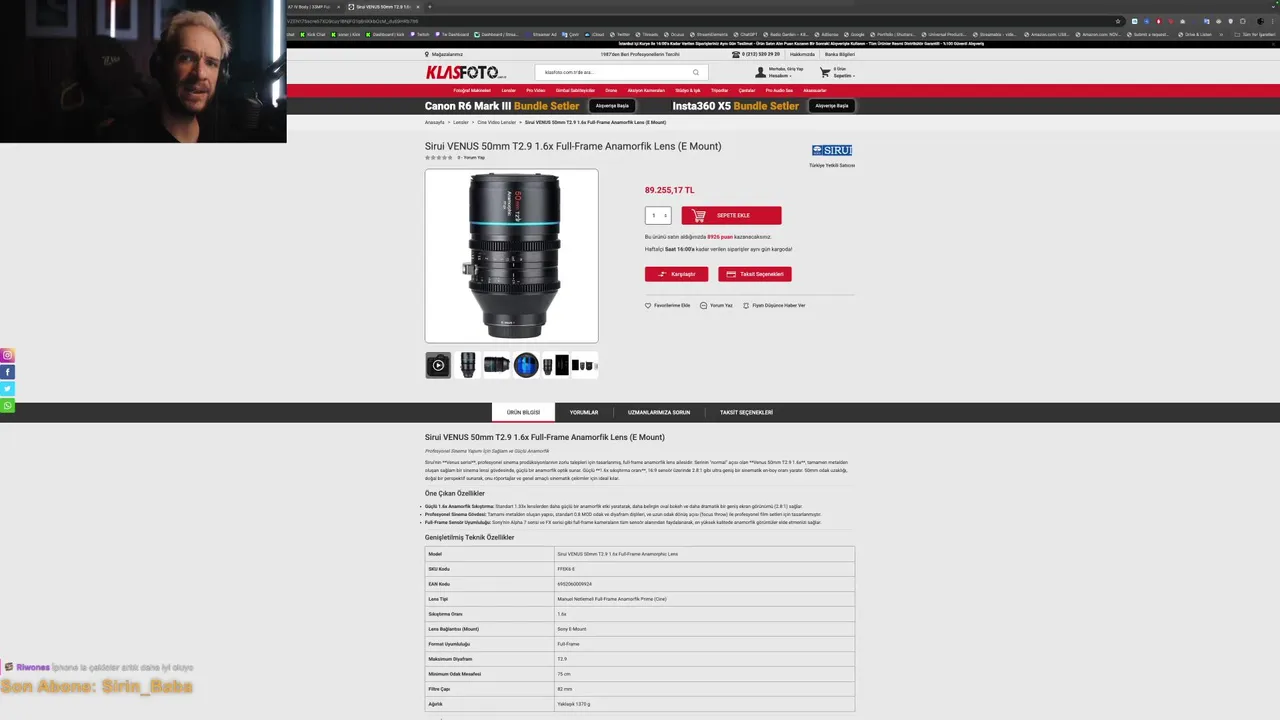
Task: Expand the Sepetim cart dropdown
Action: tap(844, 76)
